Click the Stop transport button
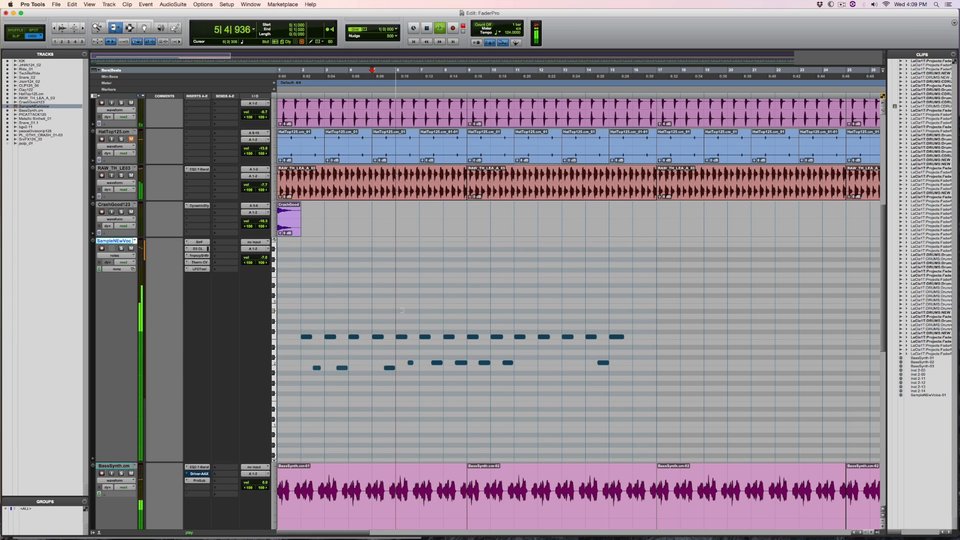Viewport: 960px width, 540px height. [x=427, y=28]
